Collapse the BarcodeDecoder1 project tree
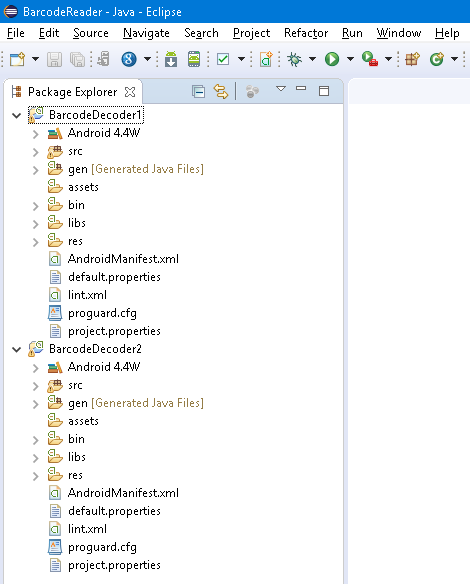The image size is (470, 584). click(16, 115)
